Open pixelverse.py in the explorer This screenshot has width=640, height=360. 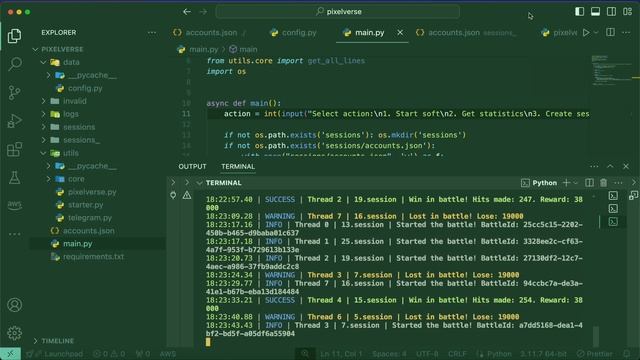tap(92, 192)
